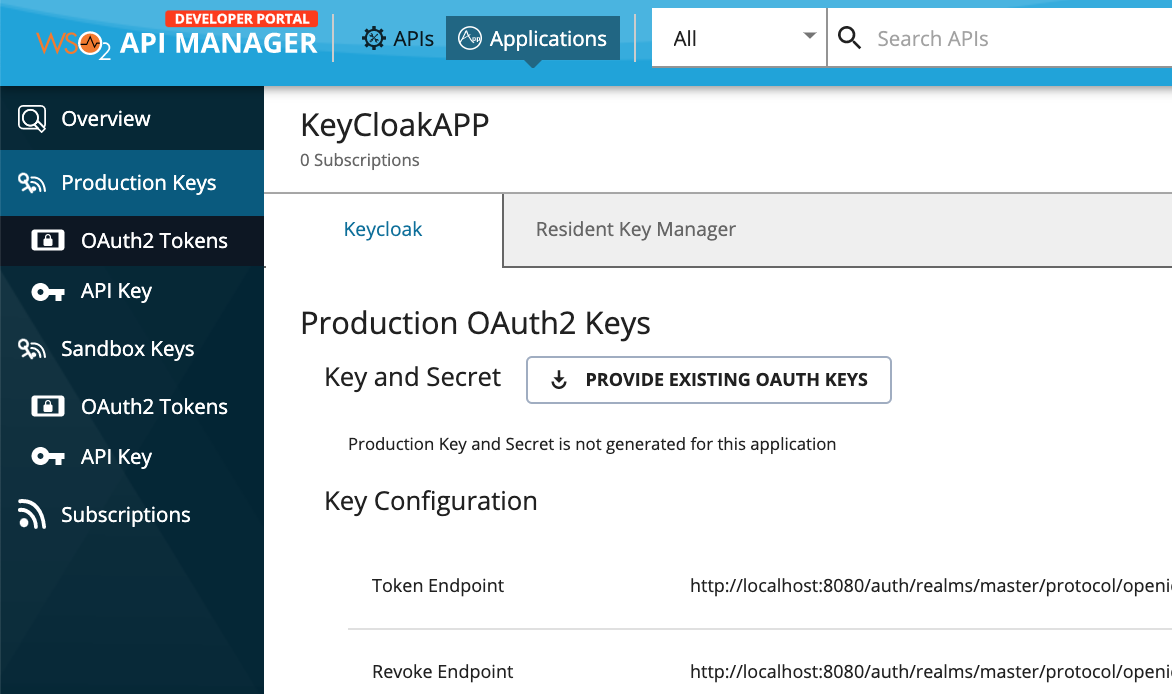Click the Subscriptions feed icon
Image resolution: width=1172 pixels, height=694 pixels.
click(32, 515)
